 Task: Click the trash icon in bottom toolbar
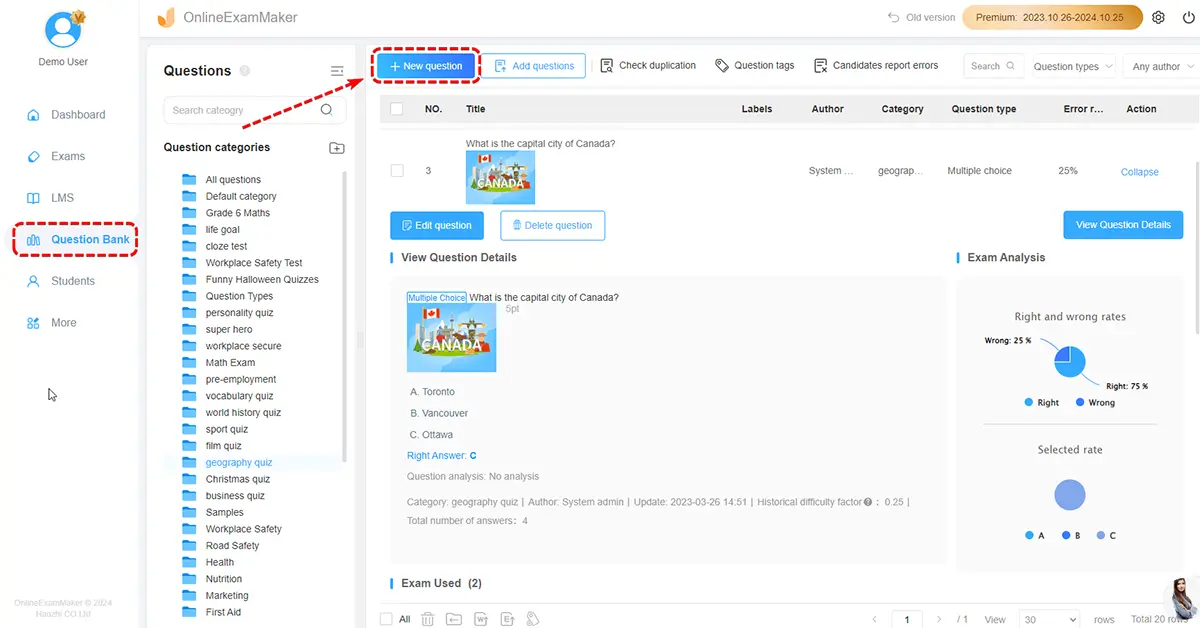point(428,619)
